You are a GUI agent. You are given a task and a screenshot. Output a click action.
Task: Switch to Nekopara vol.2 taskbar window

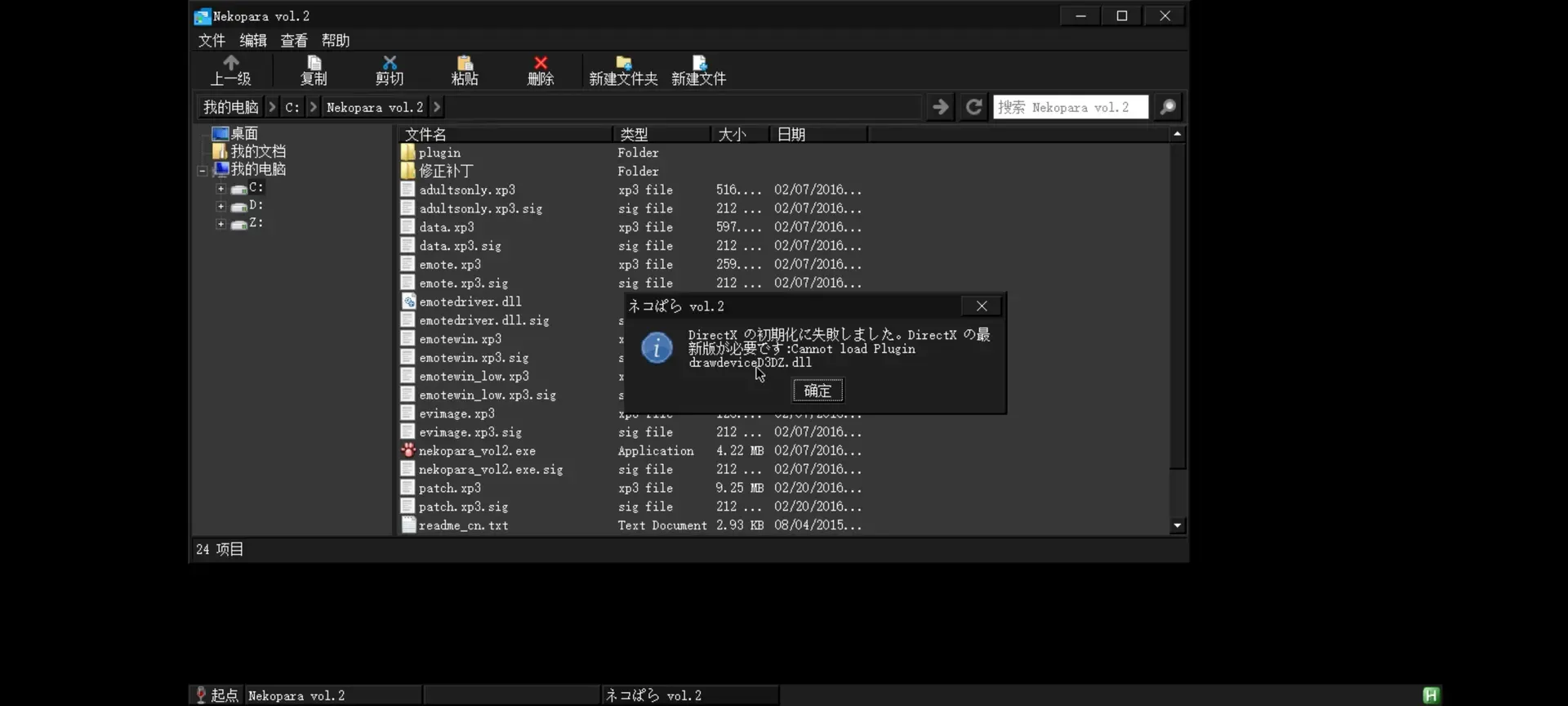pos(333,695)
